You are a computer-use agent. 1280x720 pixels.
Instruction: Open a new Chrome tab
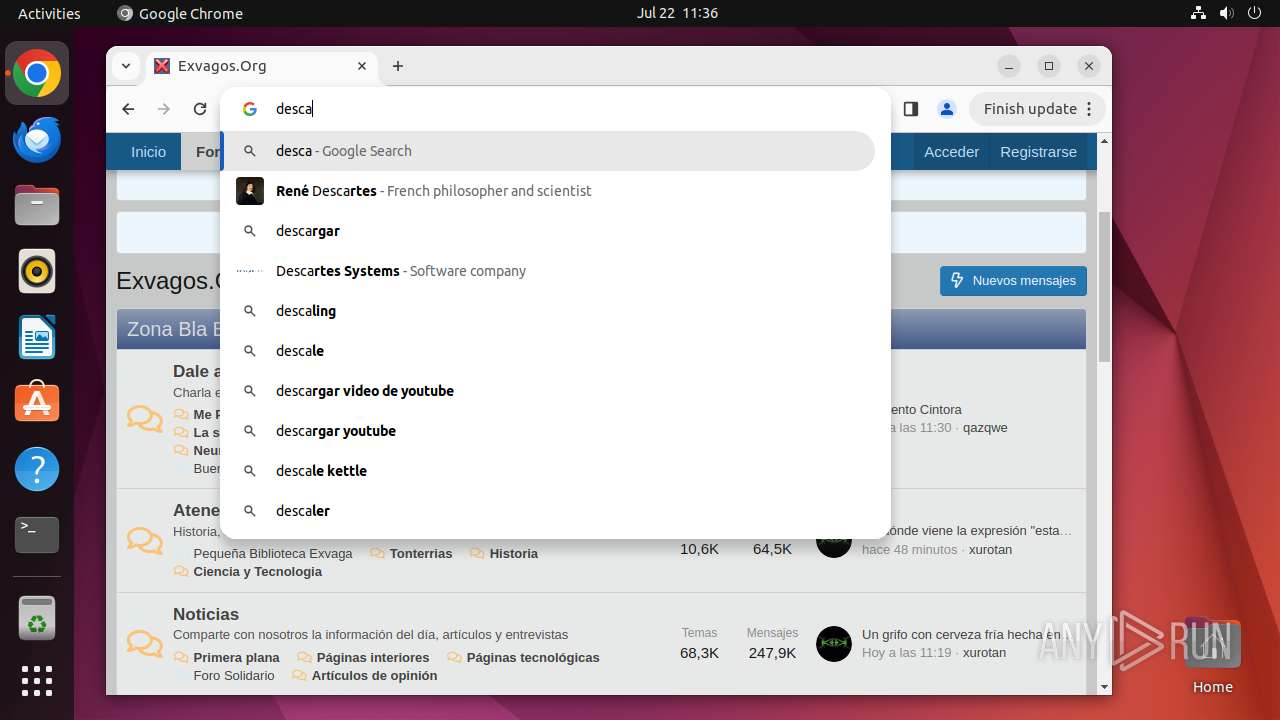398,66
